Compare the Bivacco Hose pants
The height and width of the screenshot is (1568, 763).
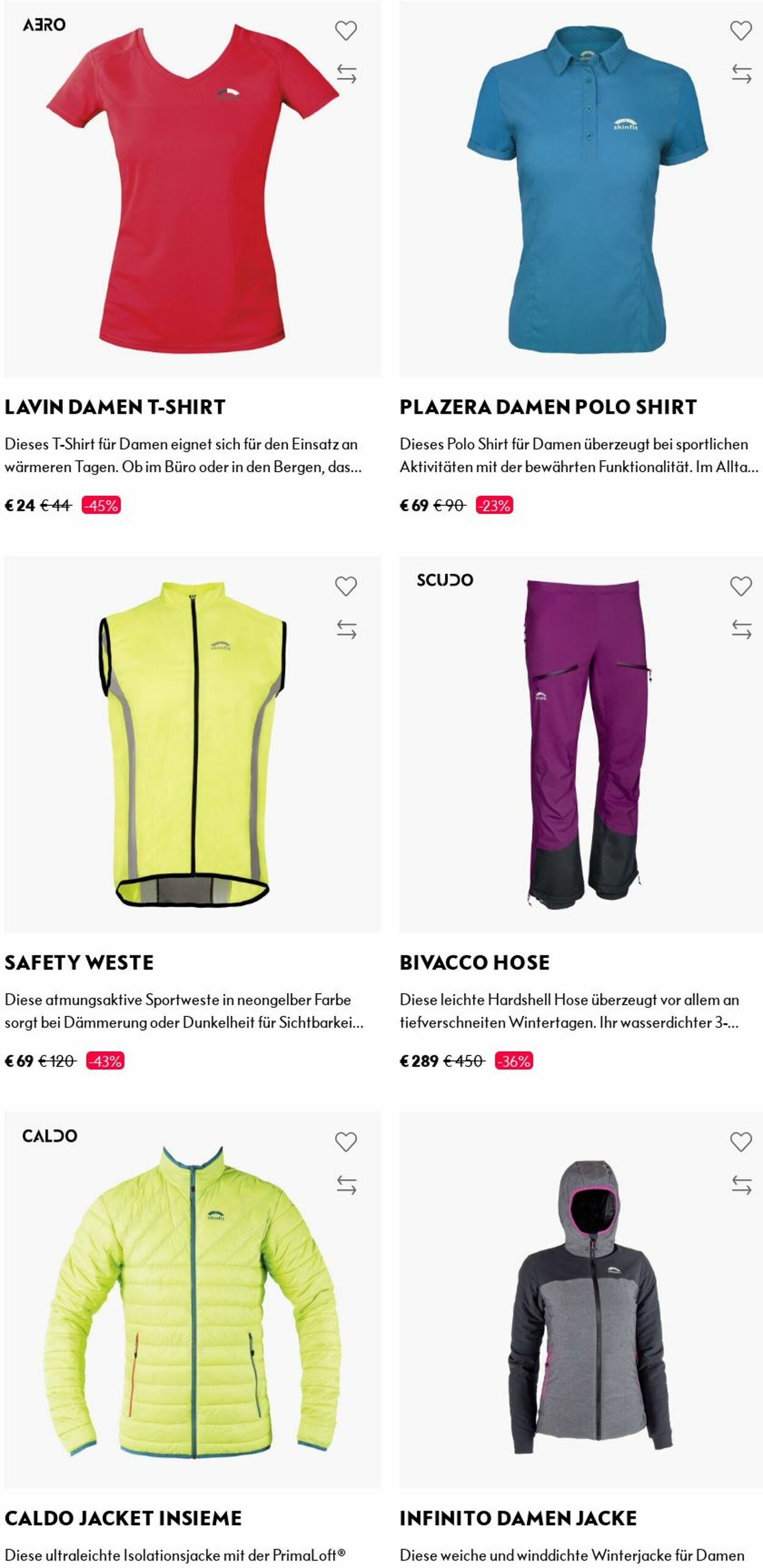click(x=742, y=630)
